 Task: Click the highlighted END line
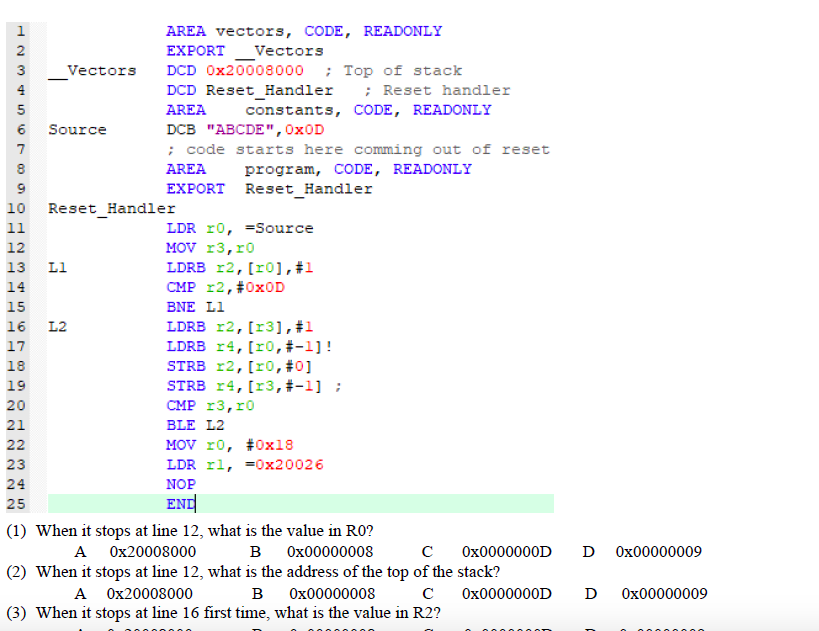(x=180, y=504)
